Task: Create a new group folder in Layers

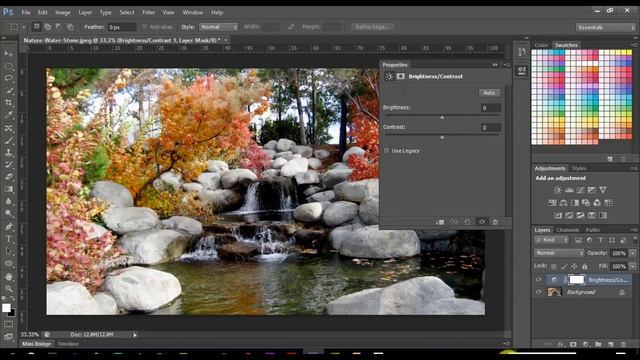Action: pos(598,344)
